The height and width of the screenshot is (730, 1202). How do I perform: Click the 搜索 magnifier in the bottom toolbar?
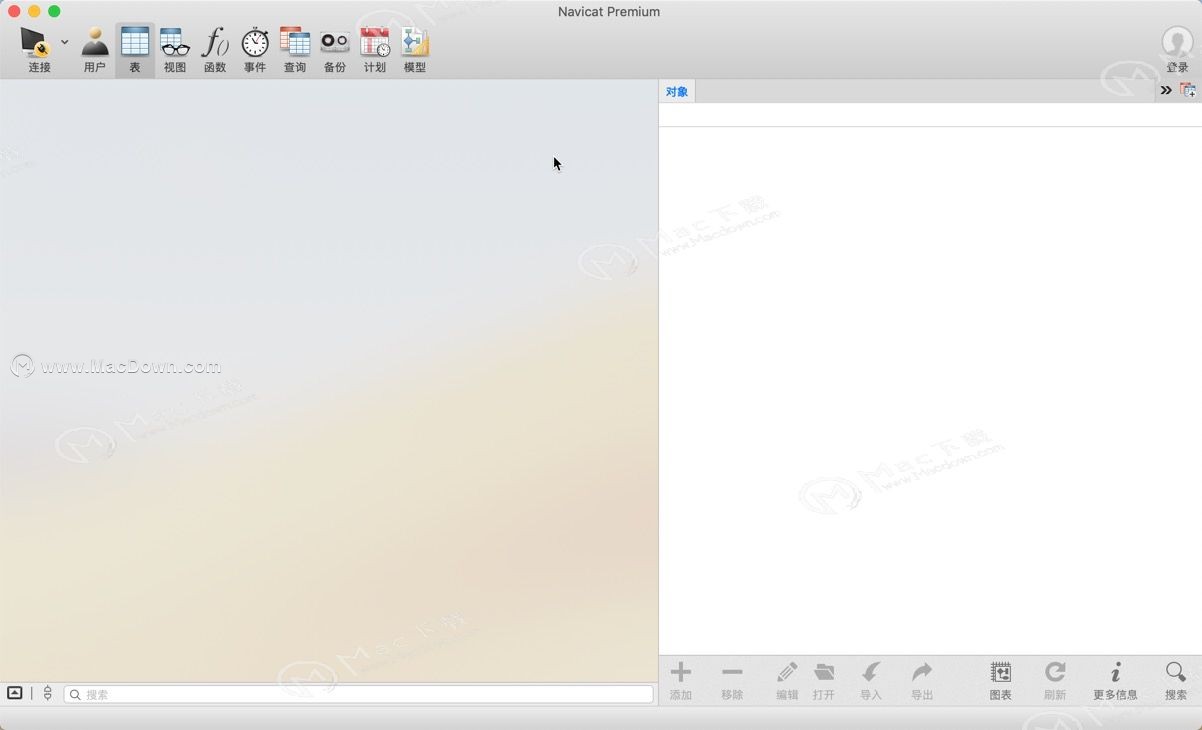(x=1176, y=681)
